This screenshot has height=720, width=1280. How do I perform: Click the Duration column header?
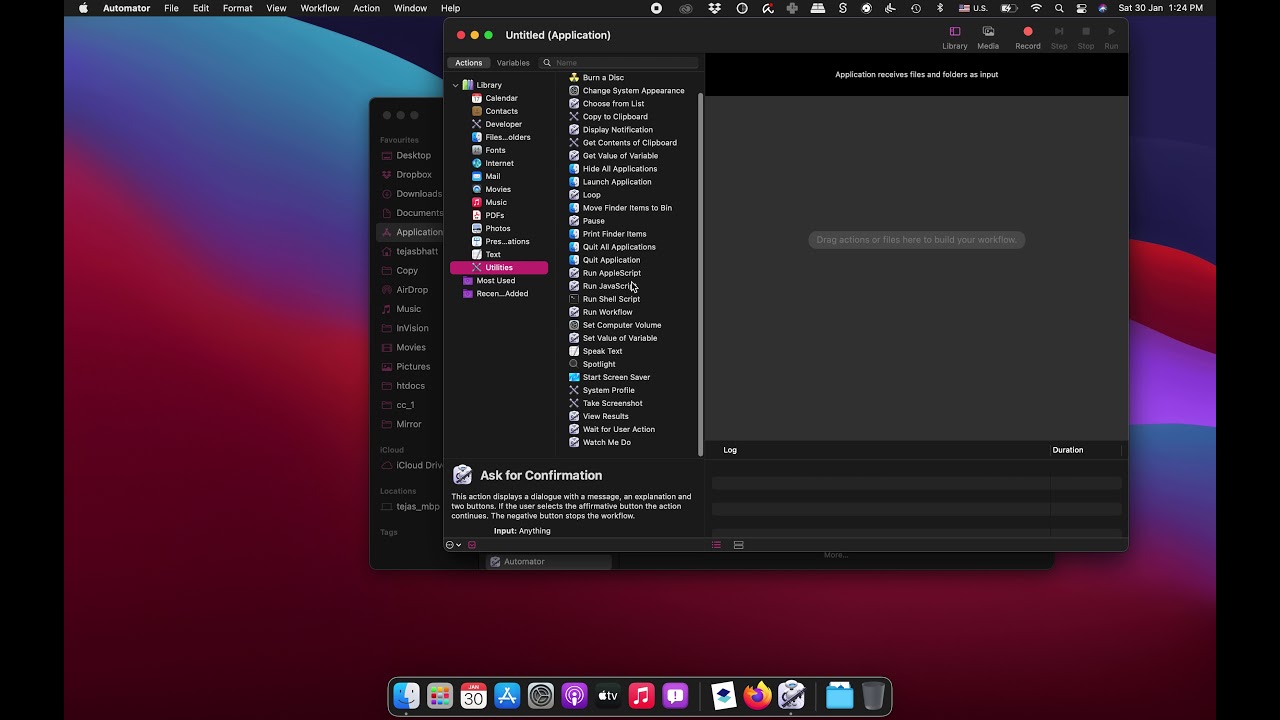point(1067,450)
